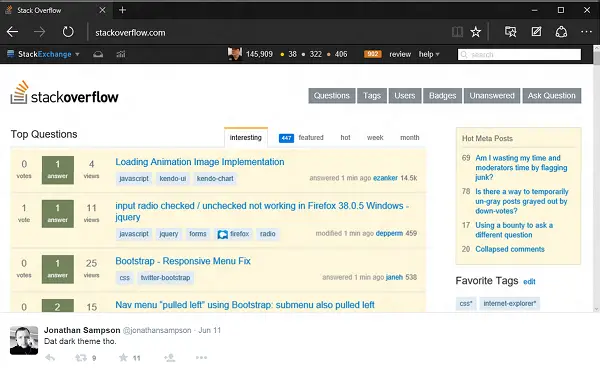This screenshot has width=600, height=376.
Task: Open Jonathan Sampson's tweet avatar
Action: 24,340
